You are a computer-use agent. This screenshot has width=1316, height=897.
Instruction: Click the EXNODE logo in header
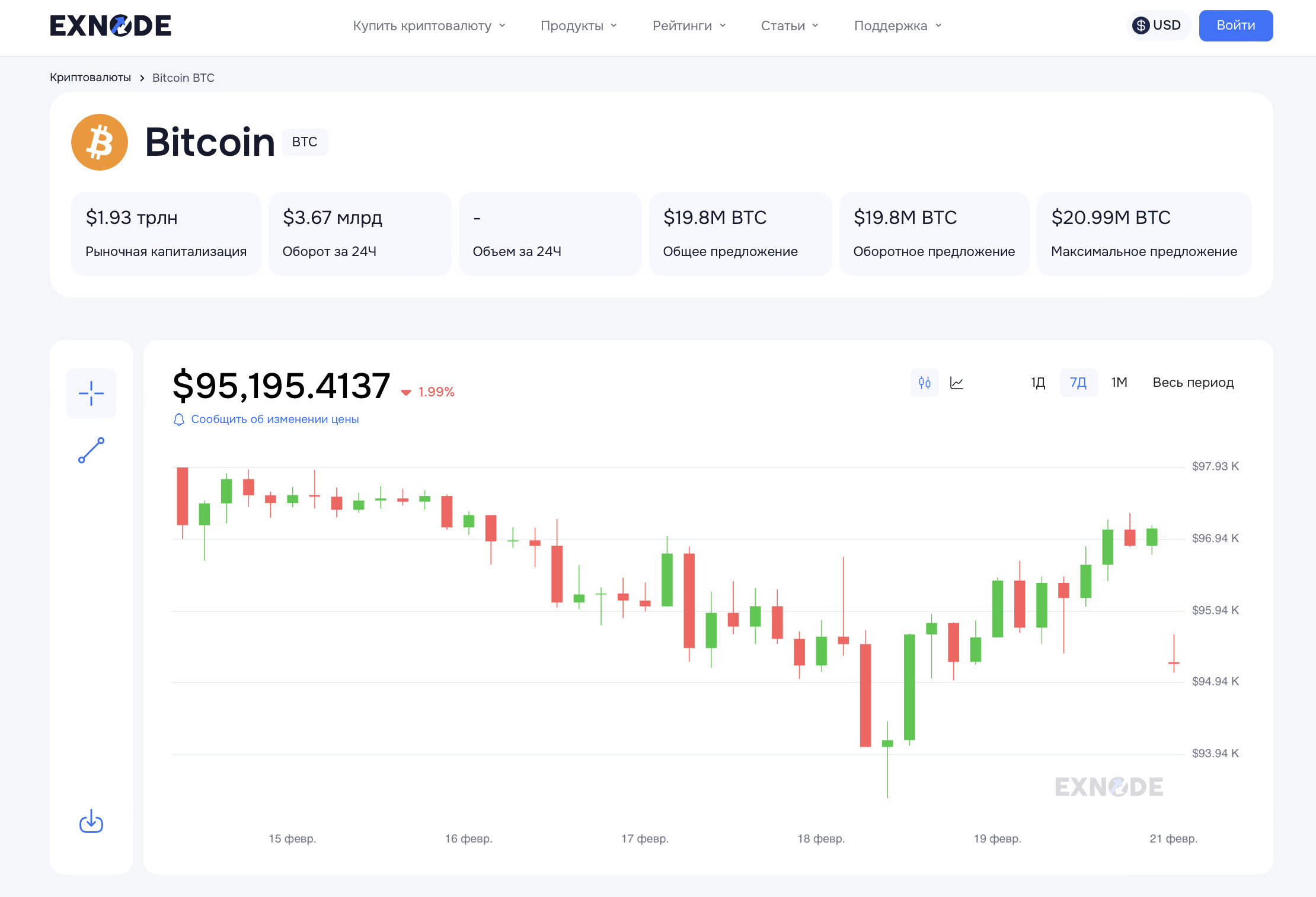pos(111,25)
